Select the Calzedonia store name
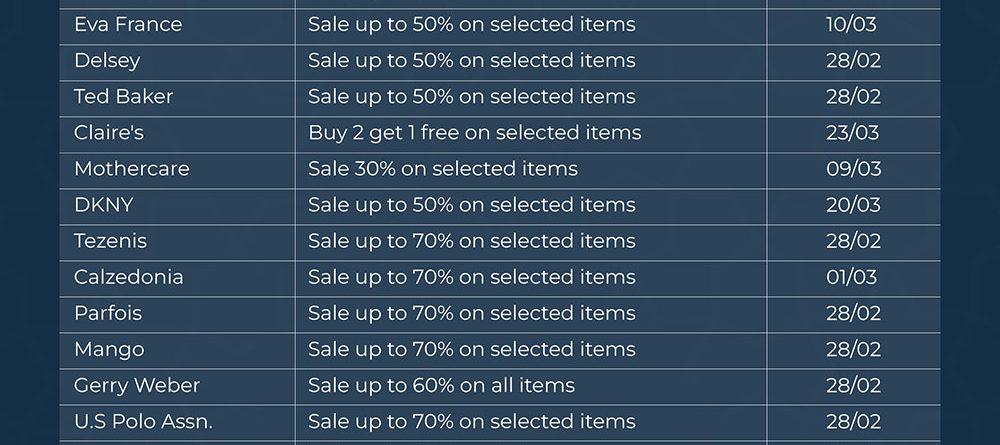The width and height of the screenshot is (1000, 445). pyautogui.click(x=128, y=276)
